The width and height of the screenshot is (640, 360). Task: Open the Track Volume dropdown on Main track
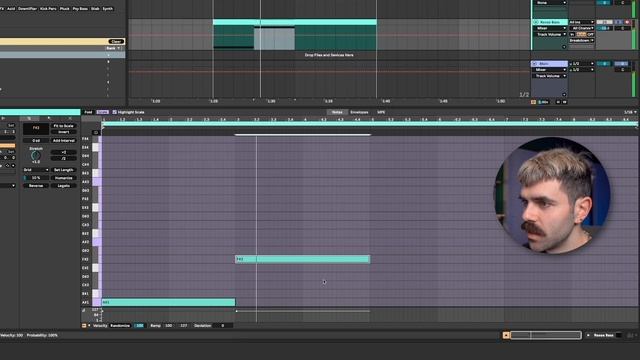click(x=550, y=76)
